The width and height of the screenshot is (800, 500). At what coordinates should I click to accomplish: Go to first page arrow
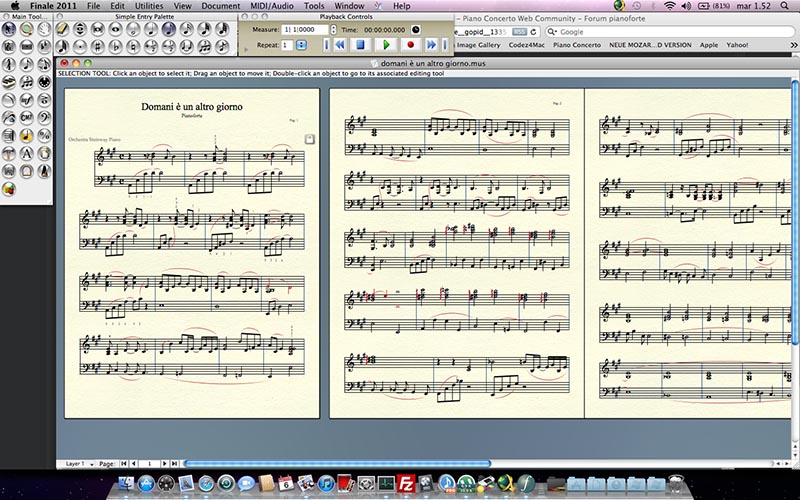(x=123, y=464)
